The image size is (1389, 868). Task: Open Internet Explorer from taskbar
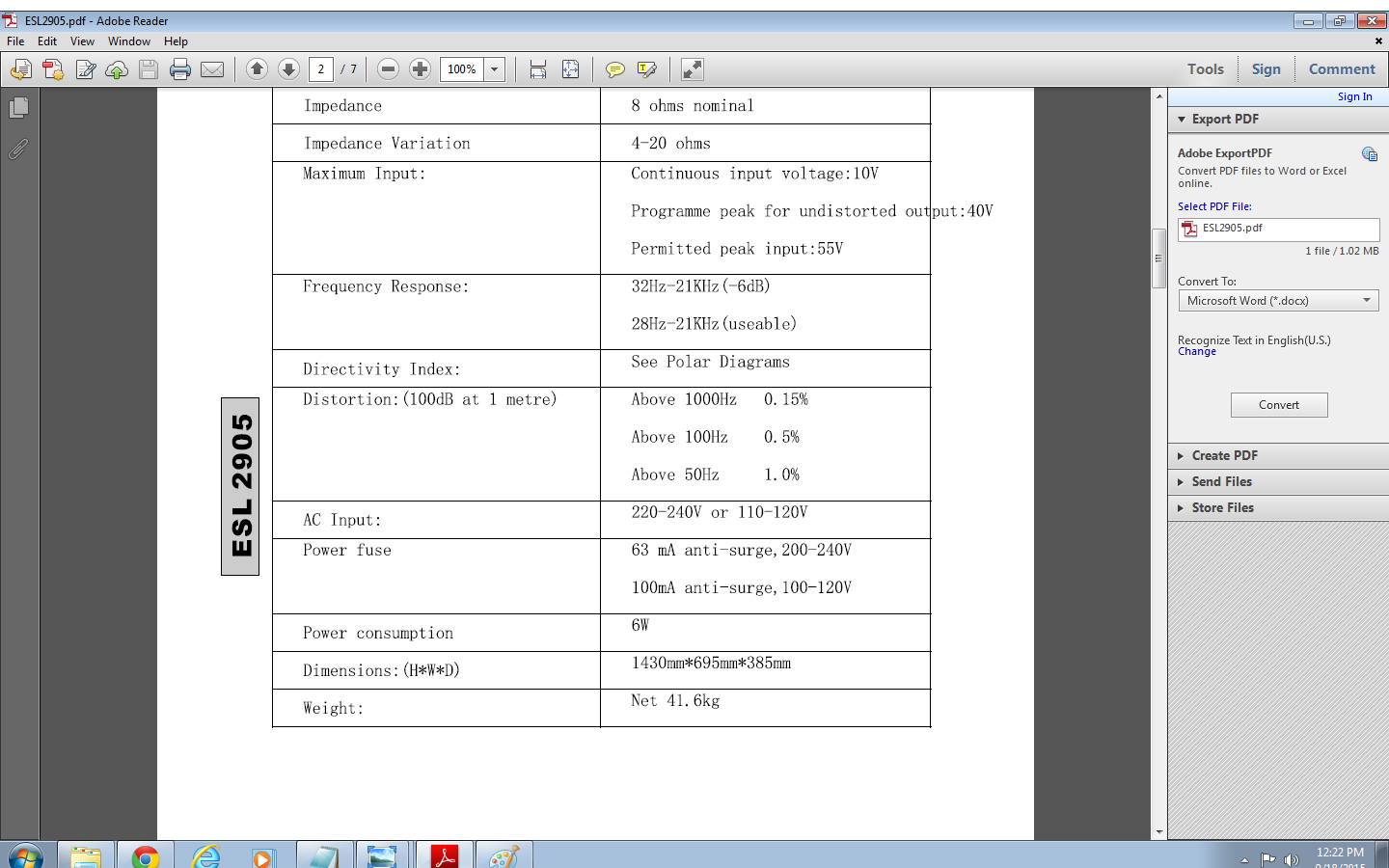(x=205, y=856)
